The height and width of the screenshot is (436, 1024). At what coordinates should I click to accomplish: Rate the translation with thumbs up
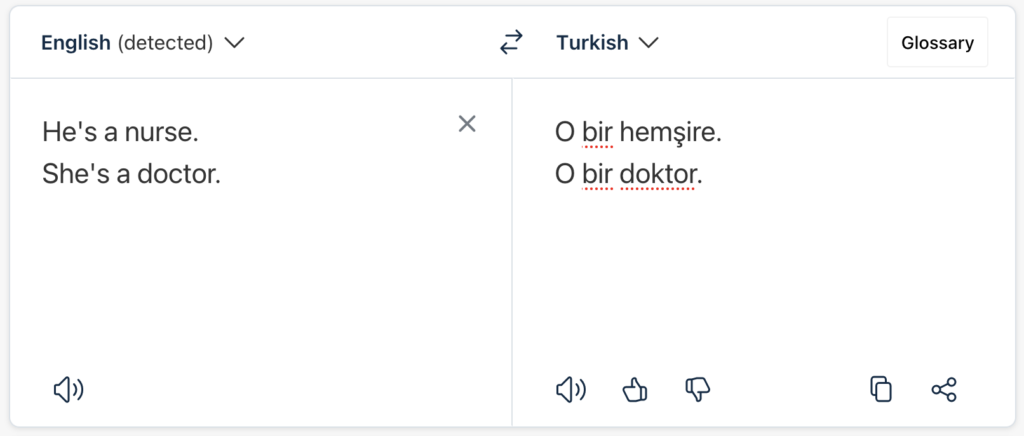[x=634, y=389]
